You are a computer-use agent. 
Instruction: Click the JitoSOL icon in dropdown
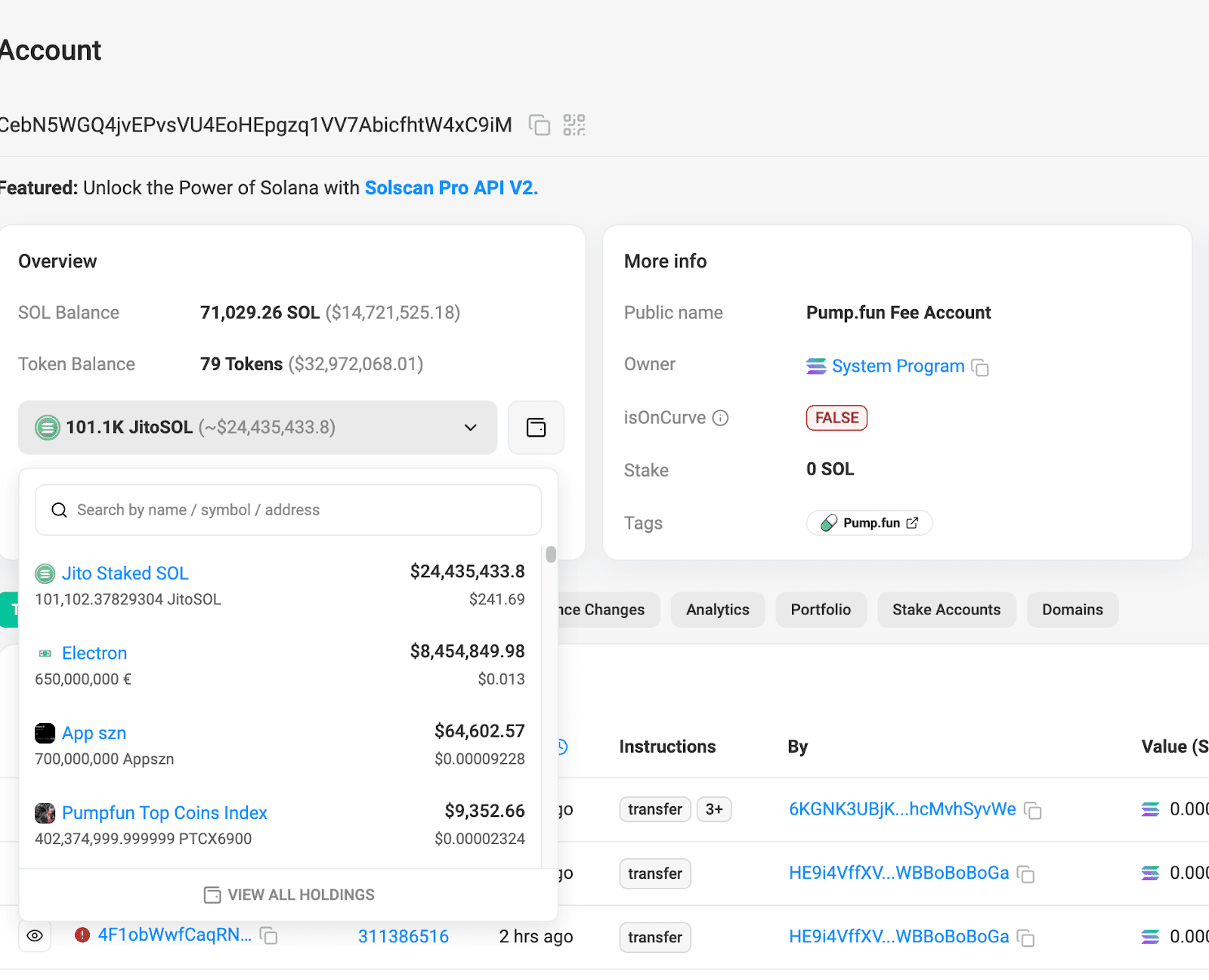(48, 428)
